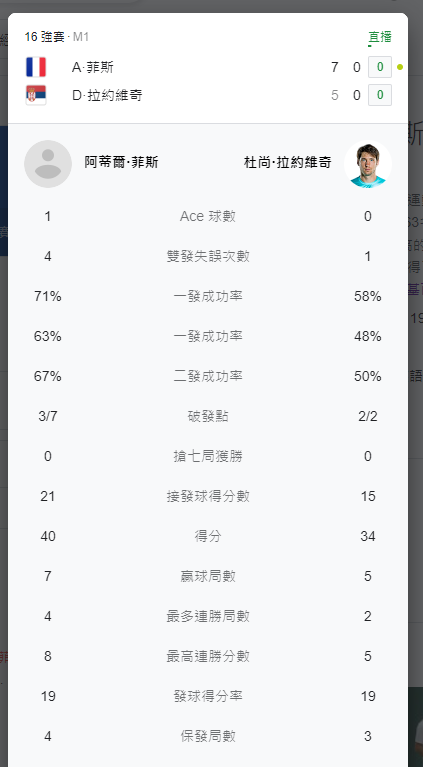This screenshot has width=423, height=767.
Task: Open 阿蒂爾·菲斯 full name heading
Action: coord(121,162)
